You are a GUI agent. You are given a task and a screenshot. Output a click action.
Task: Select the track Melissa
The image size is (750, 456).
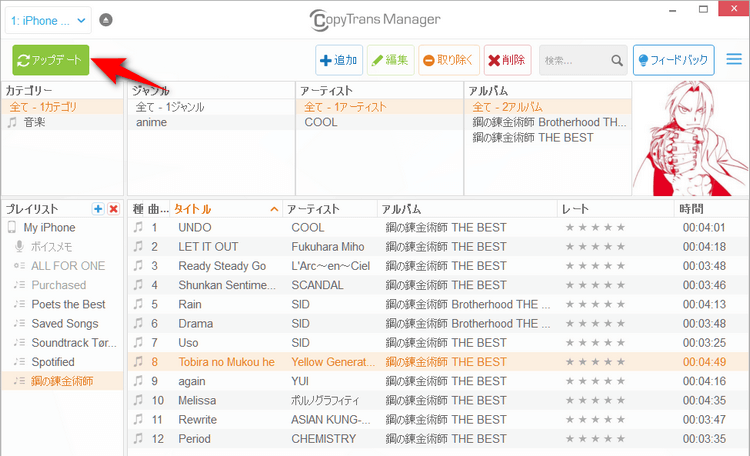click(438, 400)
